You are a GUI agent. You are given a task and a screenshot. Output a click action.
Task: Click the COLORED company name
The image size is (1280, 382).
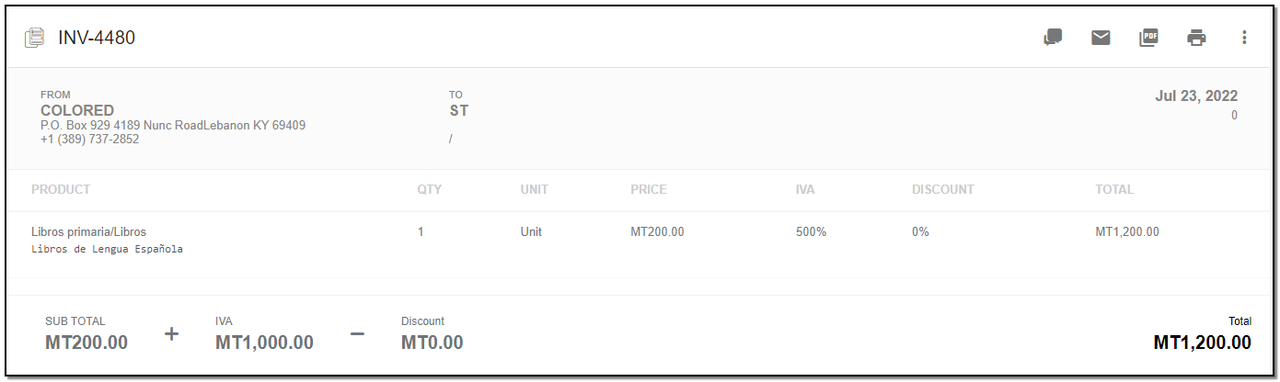[77, 110]
